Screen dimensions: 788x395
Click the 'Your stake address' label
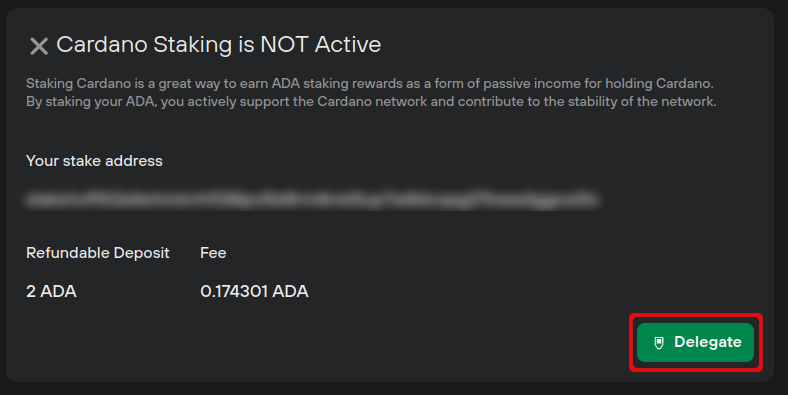coord(94,161)
